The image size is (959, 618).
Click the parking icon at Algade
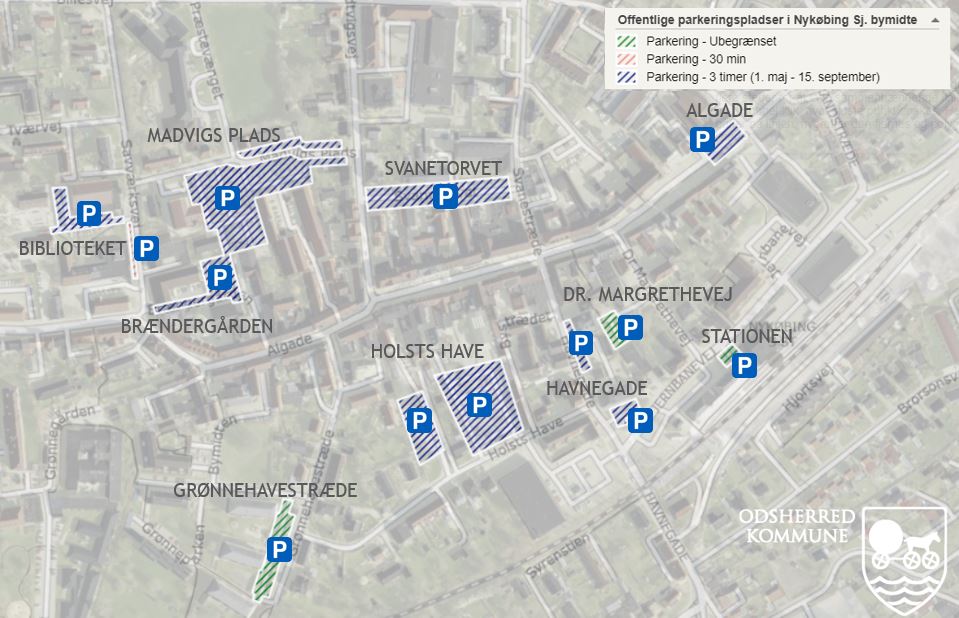coord(703,141)
